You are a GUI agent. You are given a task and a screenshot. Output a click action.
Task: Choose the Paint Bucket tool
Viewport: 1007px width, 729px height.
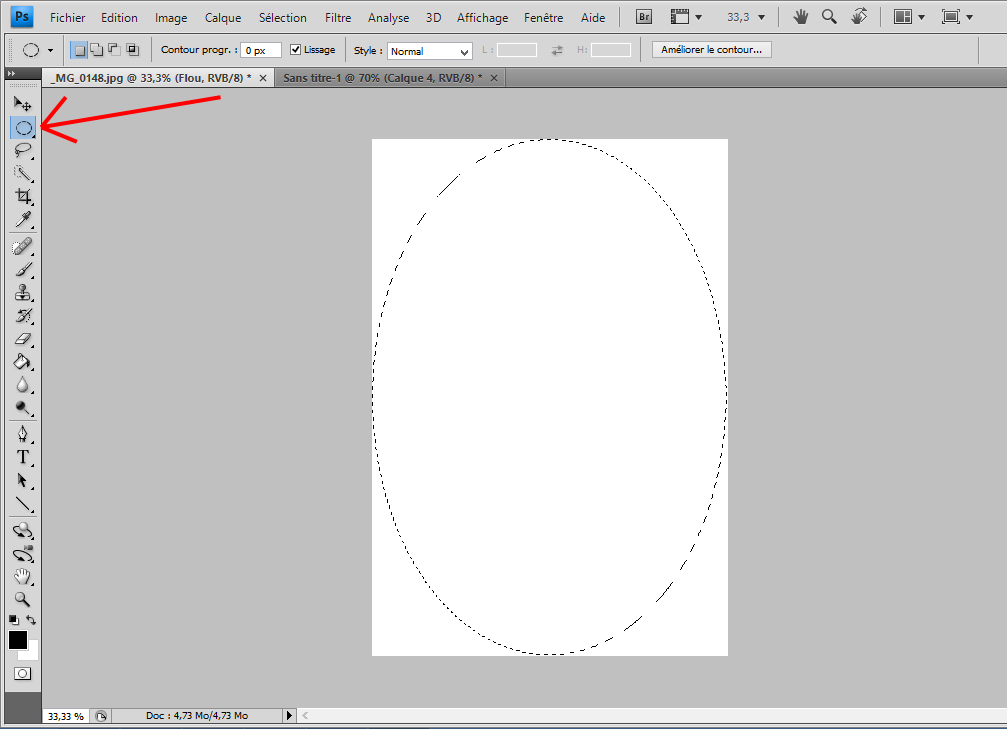23,361
